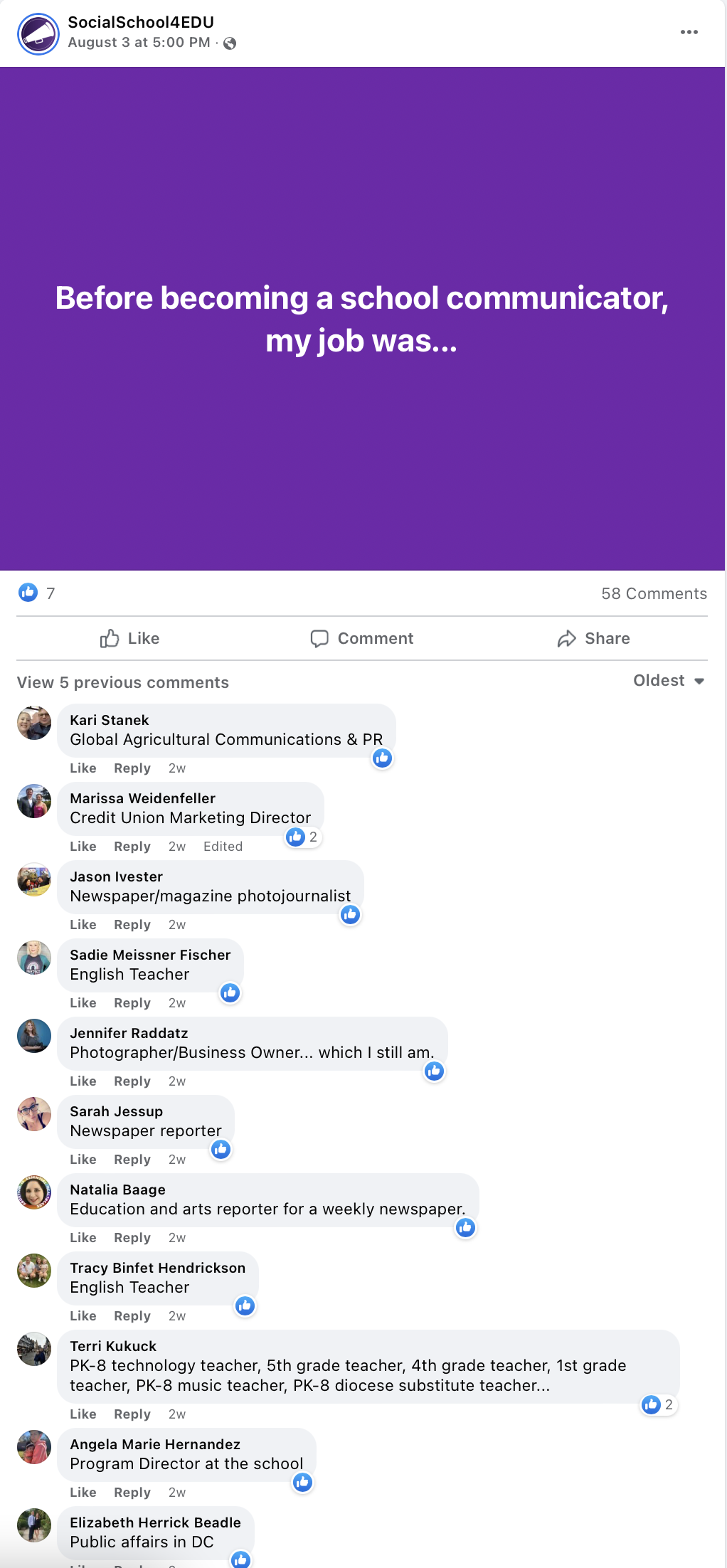Like Natalia Baage's comment

tap(83, 1238)
